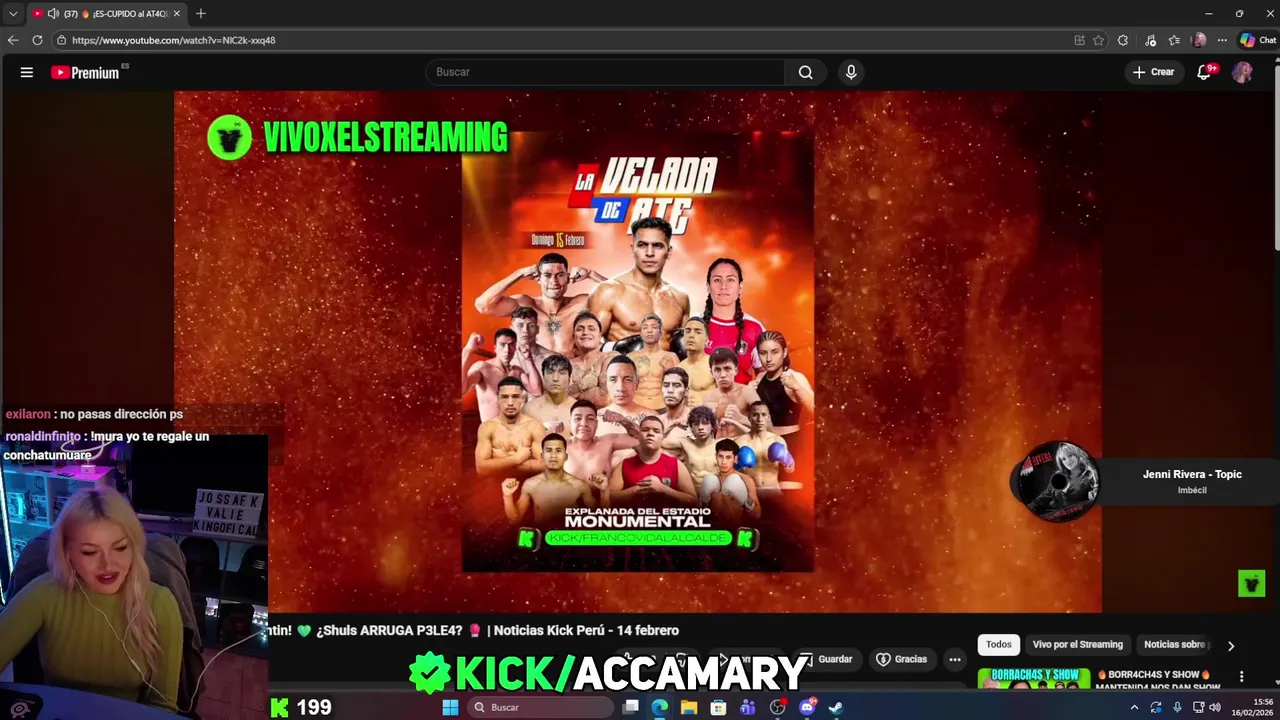Show hidden system tray icons
Image resolution: width=1280 pixels, height=720 pixels.
tap(1134, 708)
